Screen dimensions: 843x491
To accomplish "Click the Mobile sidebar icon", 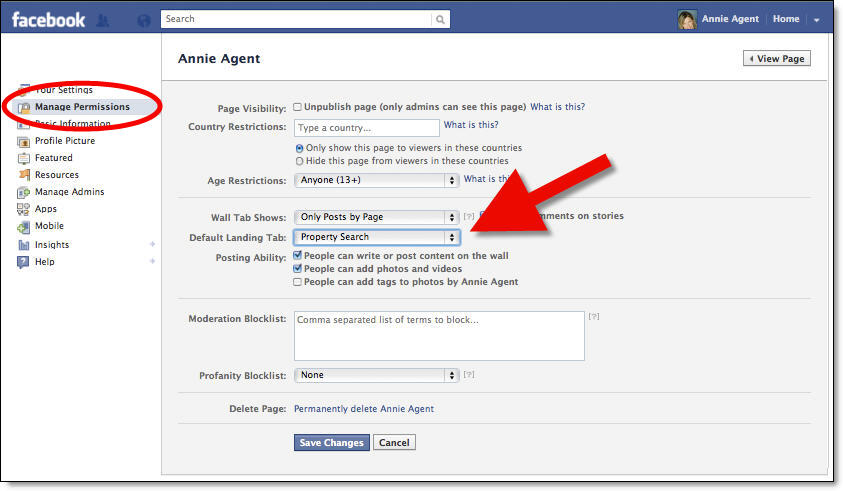I will point(23,227).
